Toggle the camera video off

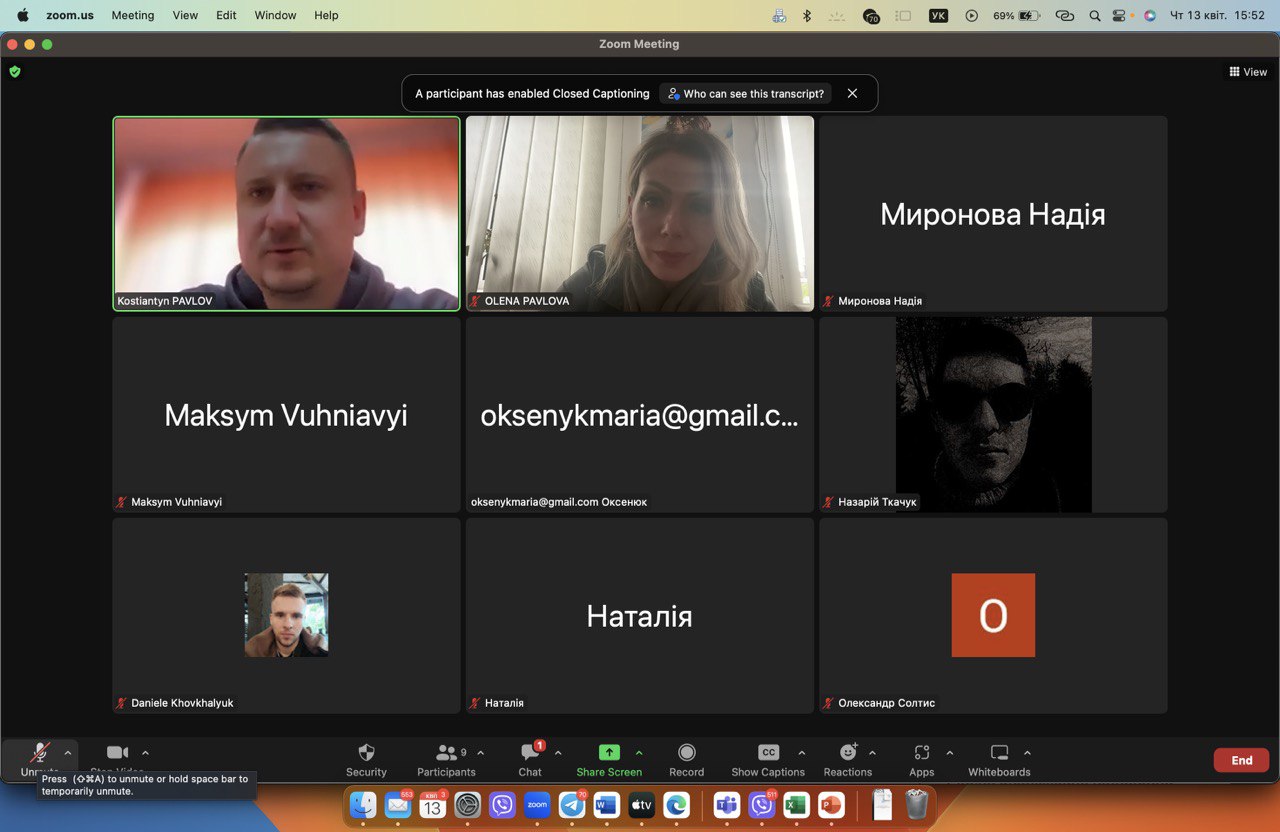[118, 753]
